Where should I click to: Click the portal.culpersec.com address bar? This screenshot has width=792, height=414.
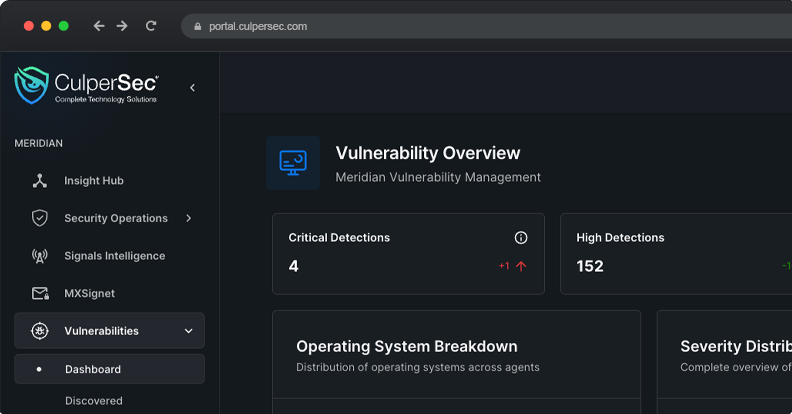[x=400, y=26]
